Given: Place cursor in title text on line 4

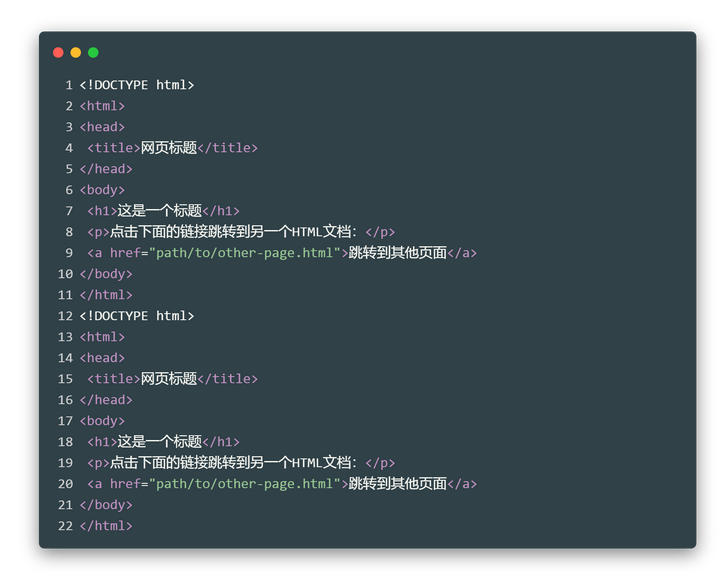Looking at the screenshot, I should 168,148.
